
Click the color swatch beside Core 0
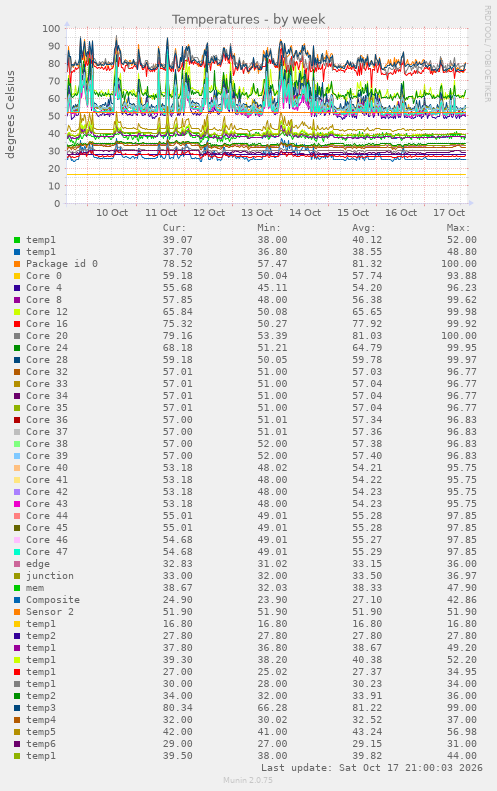click(17, 276)
